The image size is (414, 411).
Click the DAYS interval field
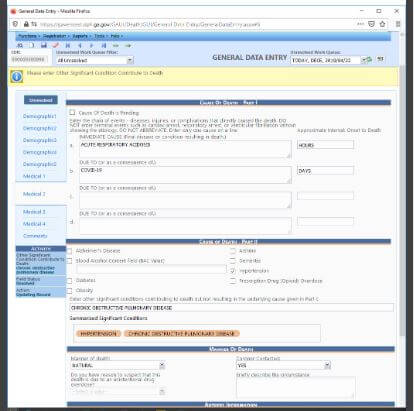point(325,171)
